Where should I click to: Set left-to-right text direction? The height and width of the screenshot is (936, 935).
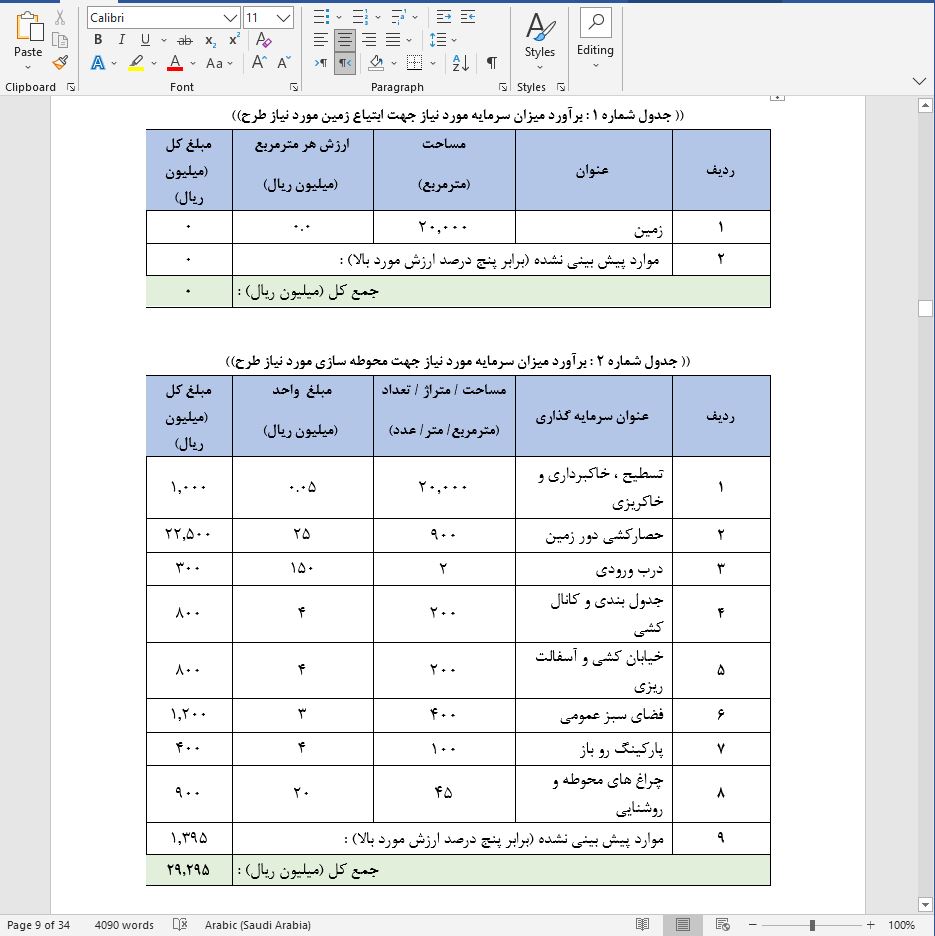click(x=321, y=63)
